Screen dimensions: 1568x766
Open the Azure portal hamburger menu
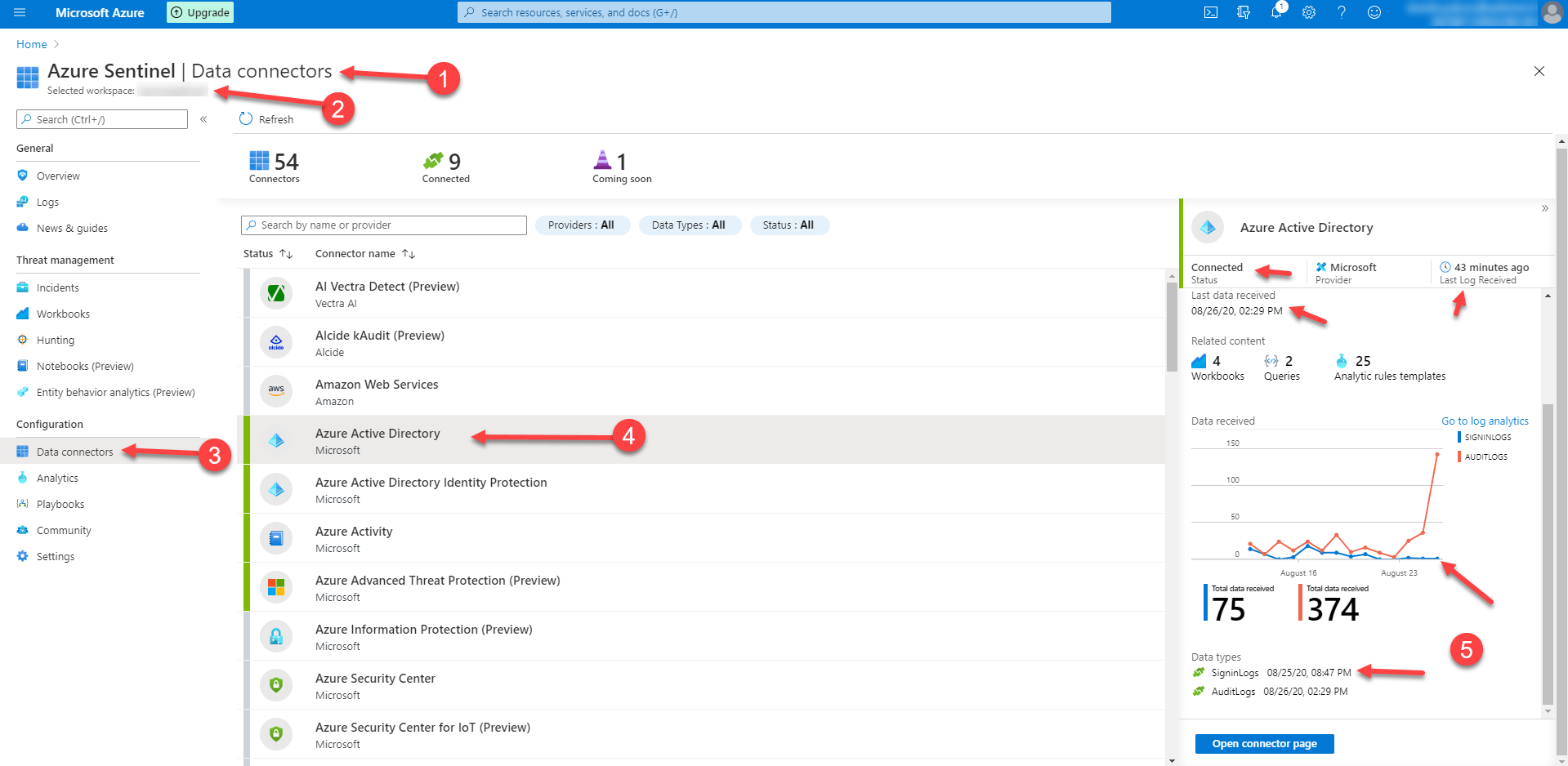[20, 12]
